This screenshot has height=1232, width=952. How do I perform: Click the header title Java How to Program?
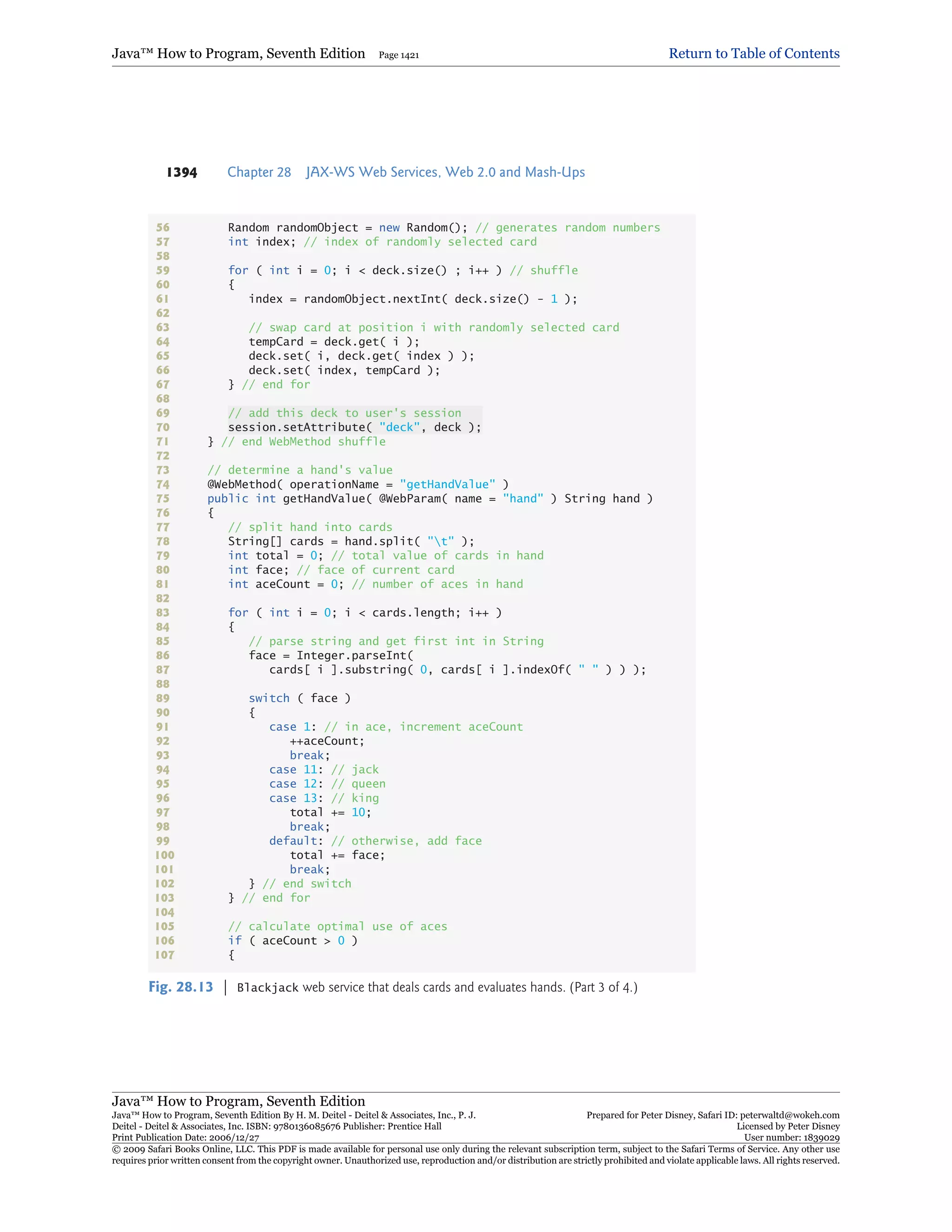pyautogui.click(x=238, y=53)
